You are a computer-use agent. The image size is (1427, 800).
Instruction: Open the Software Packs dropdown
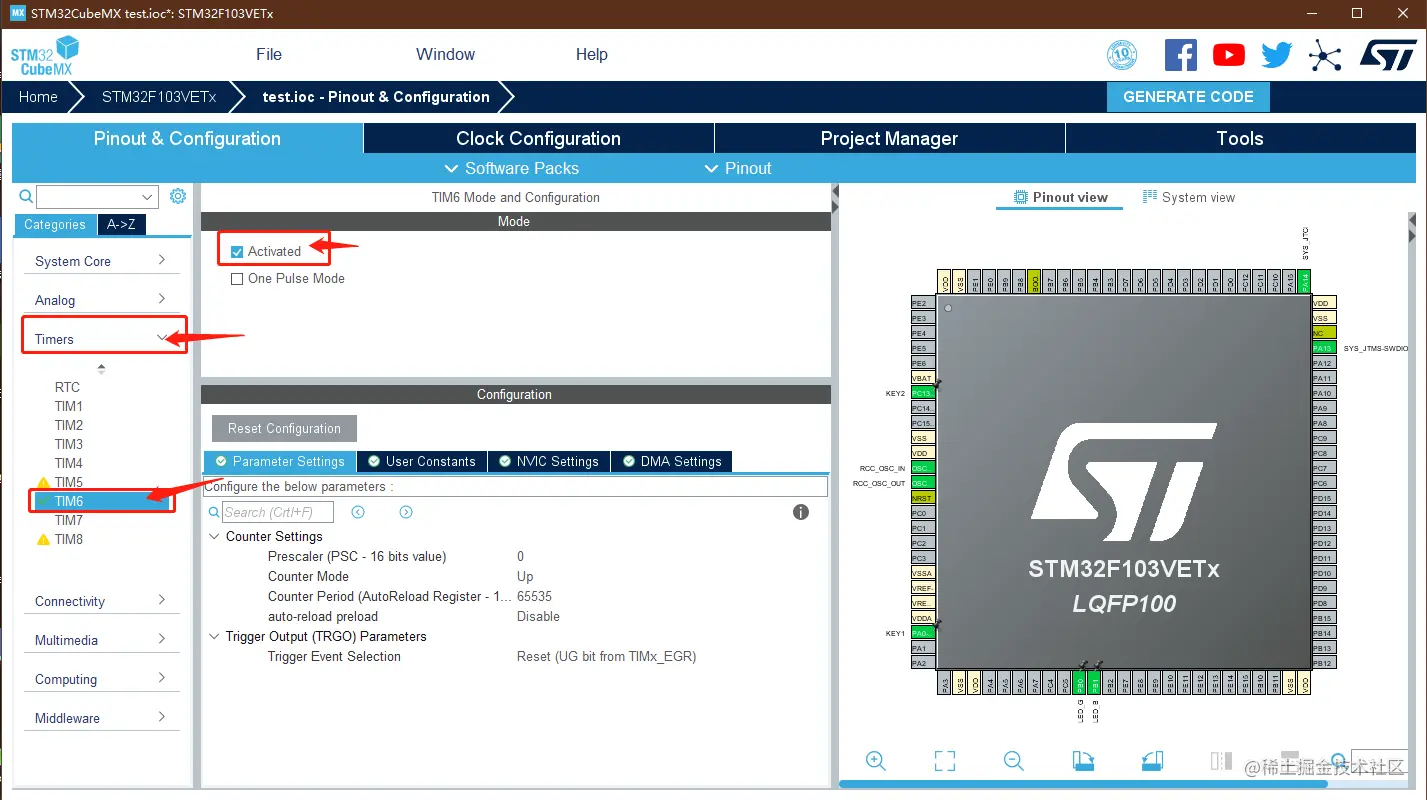[511, 168]
